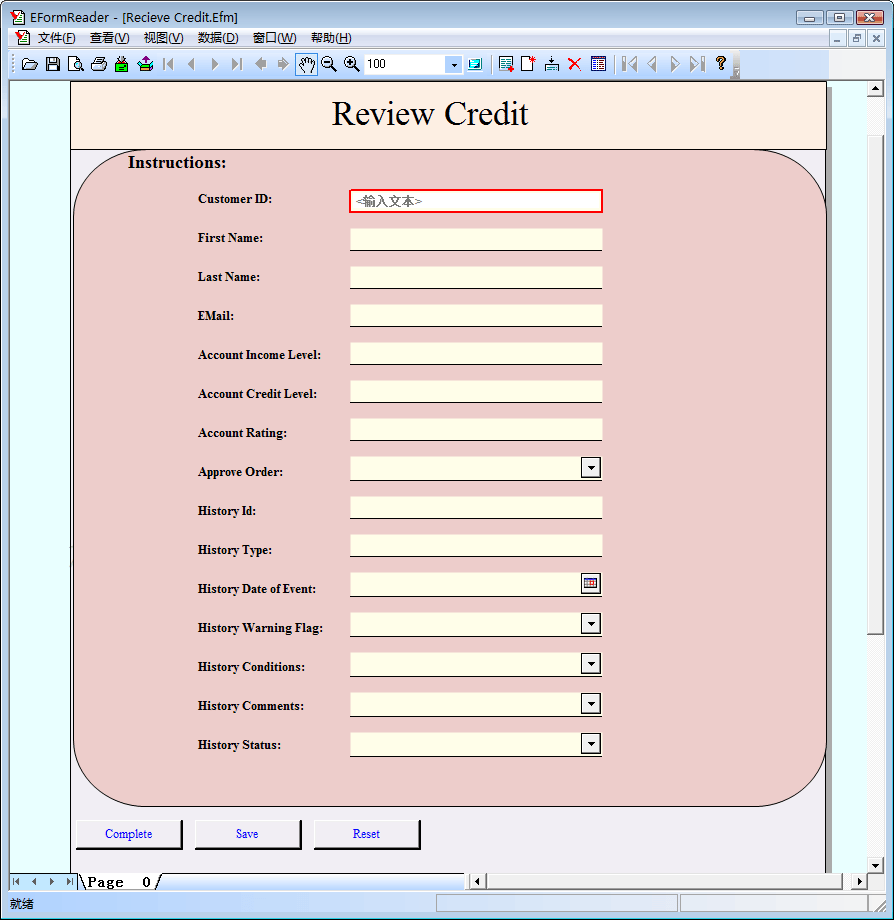Expand the History Status dropdown

pos(591,743)
